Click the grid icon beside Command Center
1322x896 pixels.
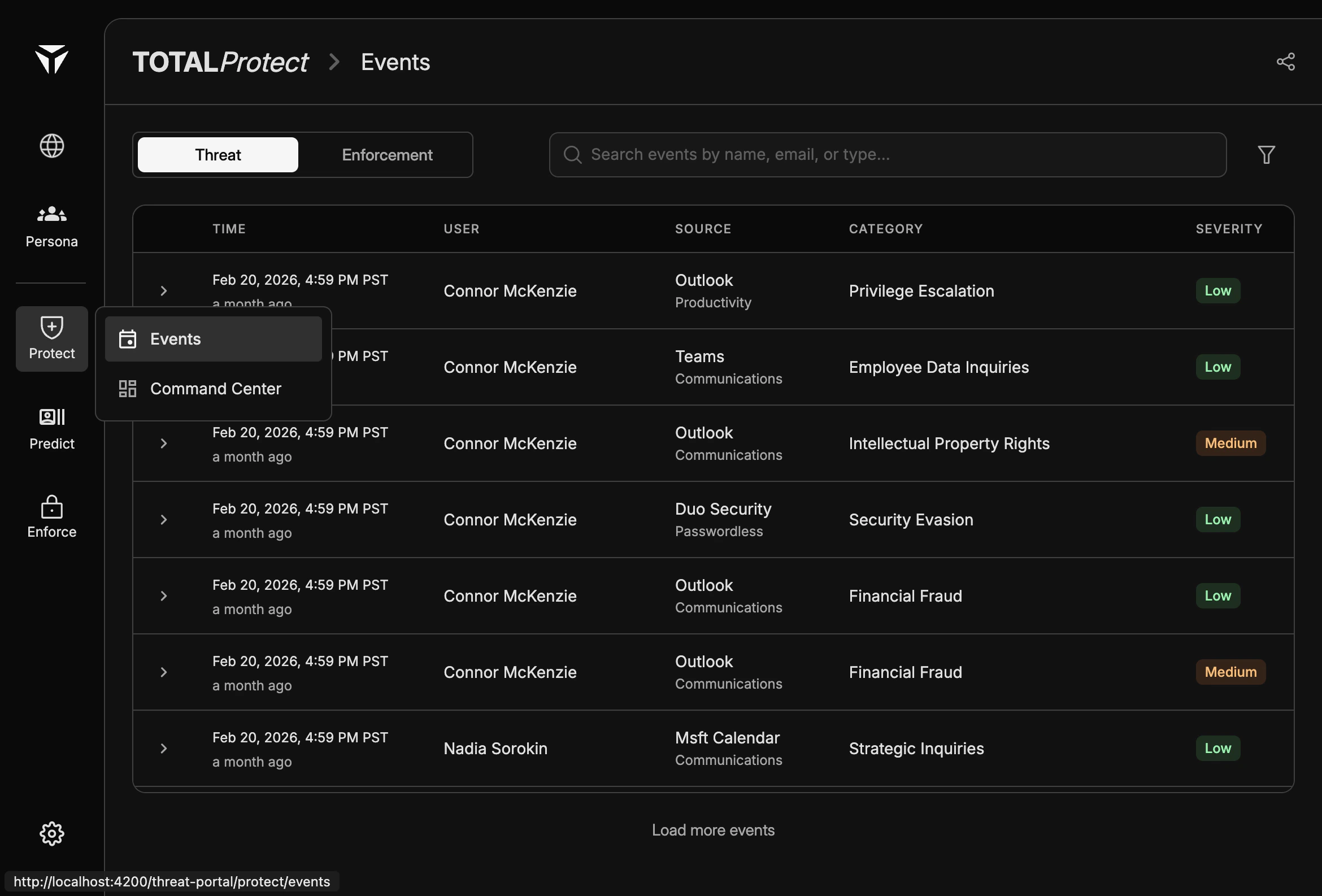128,389
